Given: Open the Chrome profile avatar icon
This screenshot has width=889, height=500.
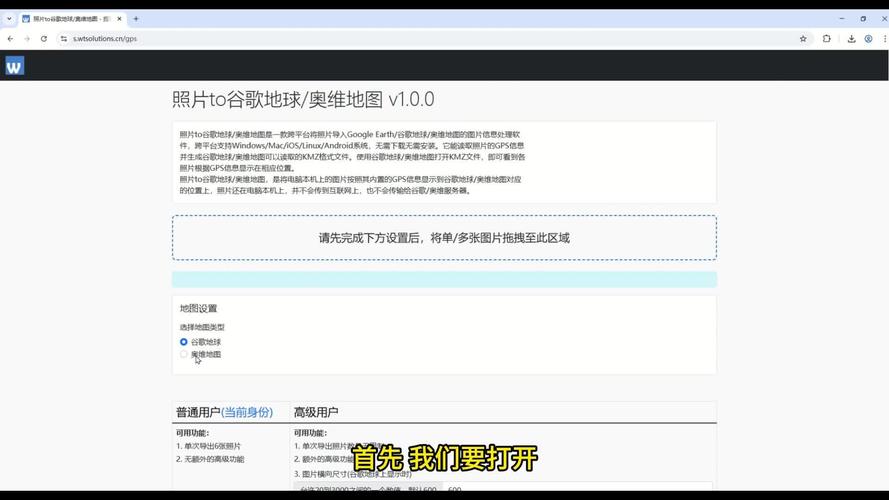Looking at the screenshot, I should 869,39.
